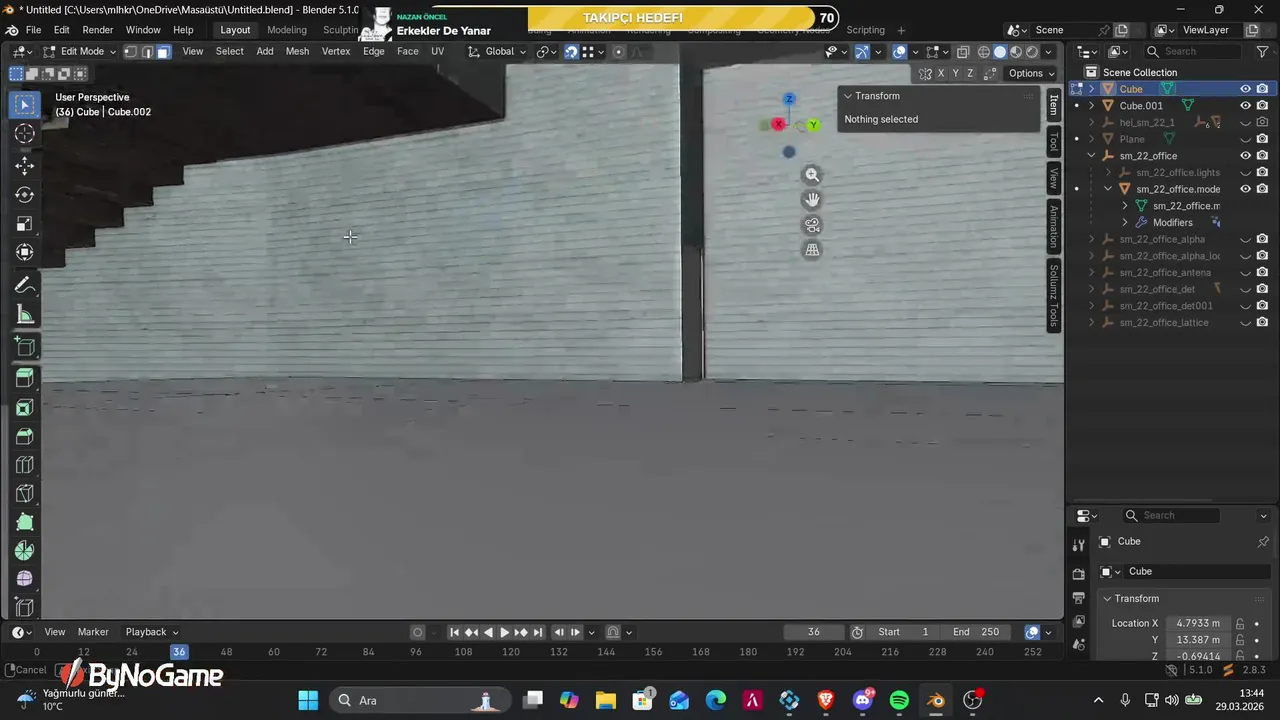Select the Poly Build tool
The image size is (1280, 720).
[25, 522]
